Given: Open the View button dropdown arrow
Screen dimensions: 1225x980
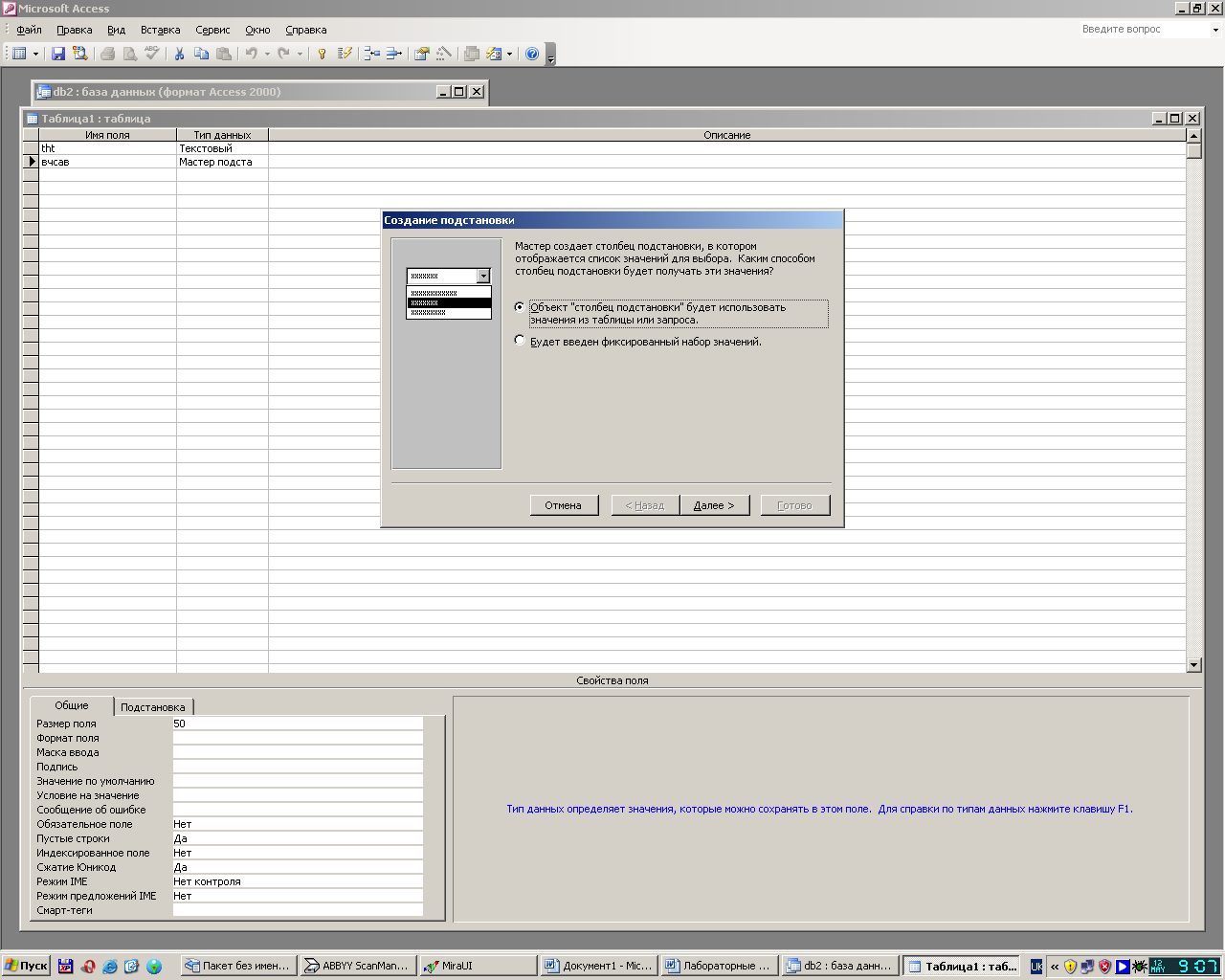Looking at the screenshot, I should (35, 54).
